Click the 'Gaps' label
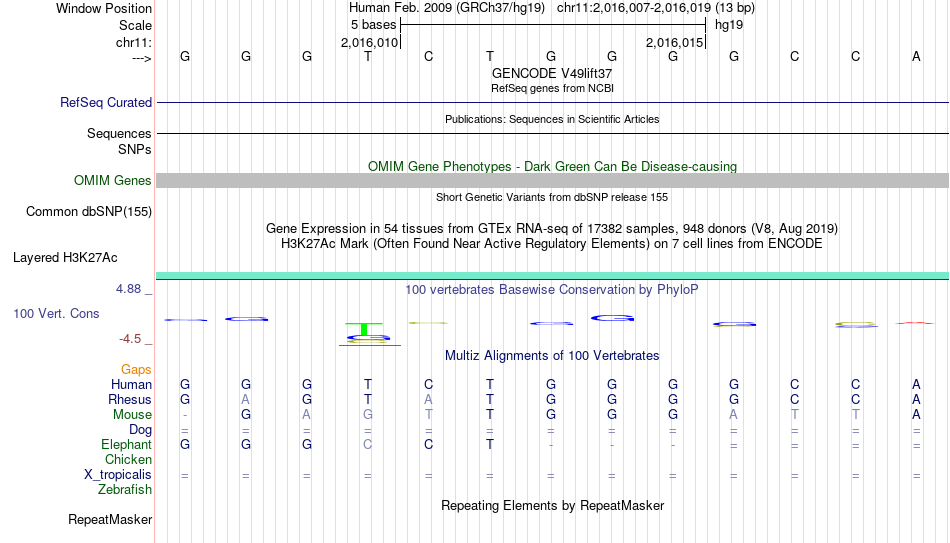This screenshot has height=543, width=950. click(x=136, y=370)
